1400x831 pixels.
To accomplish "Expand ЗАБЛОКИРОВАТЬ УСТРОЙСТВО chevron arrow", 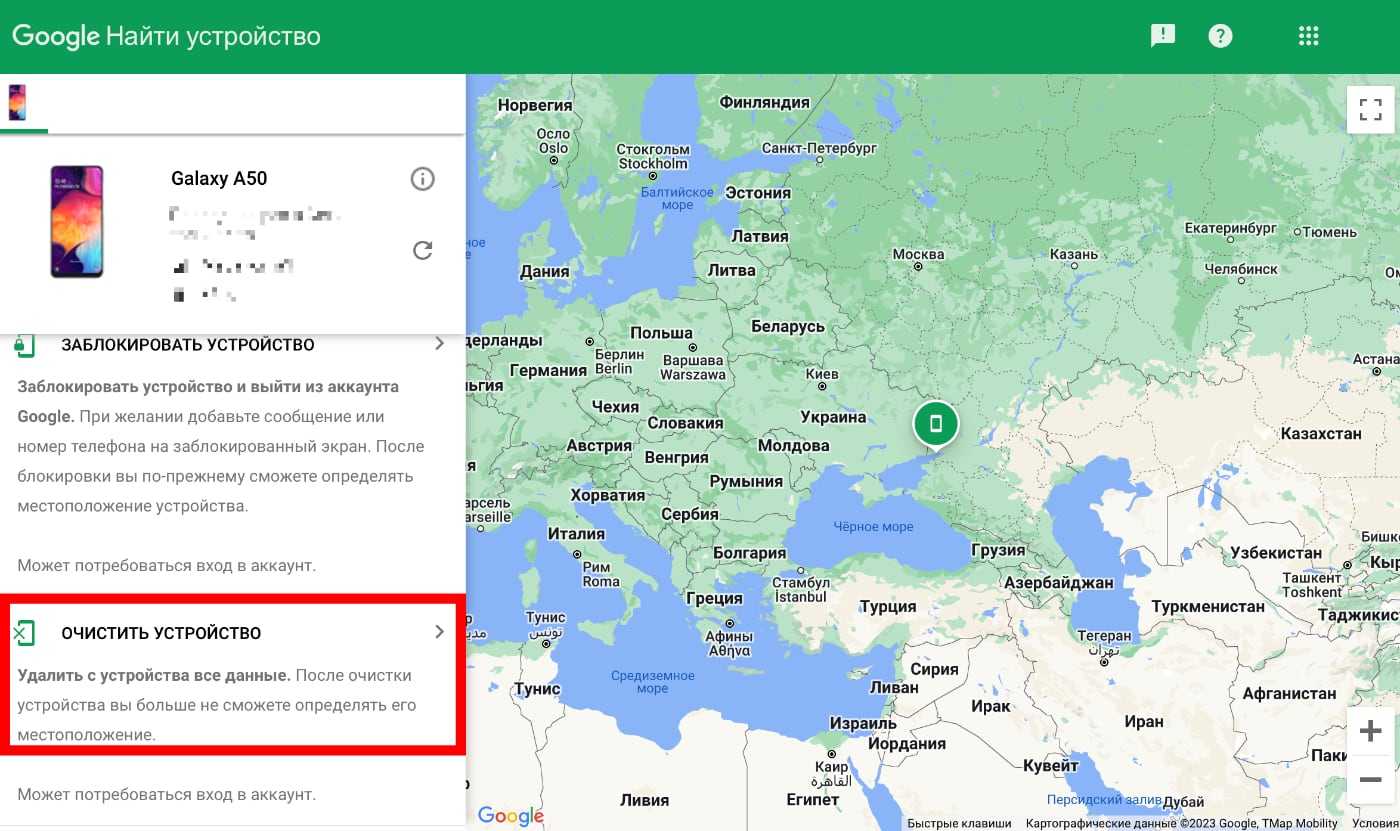I will coord(439,344).
